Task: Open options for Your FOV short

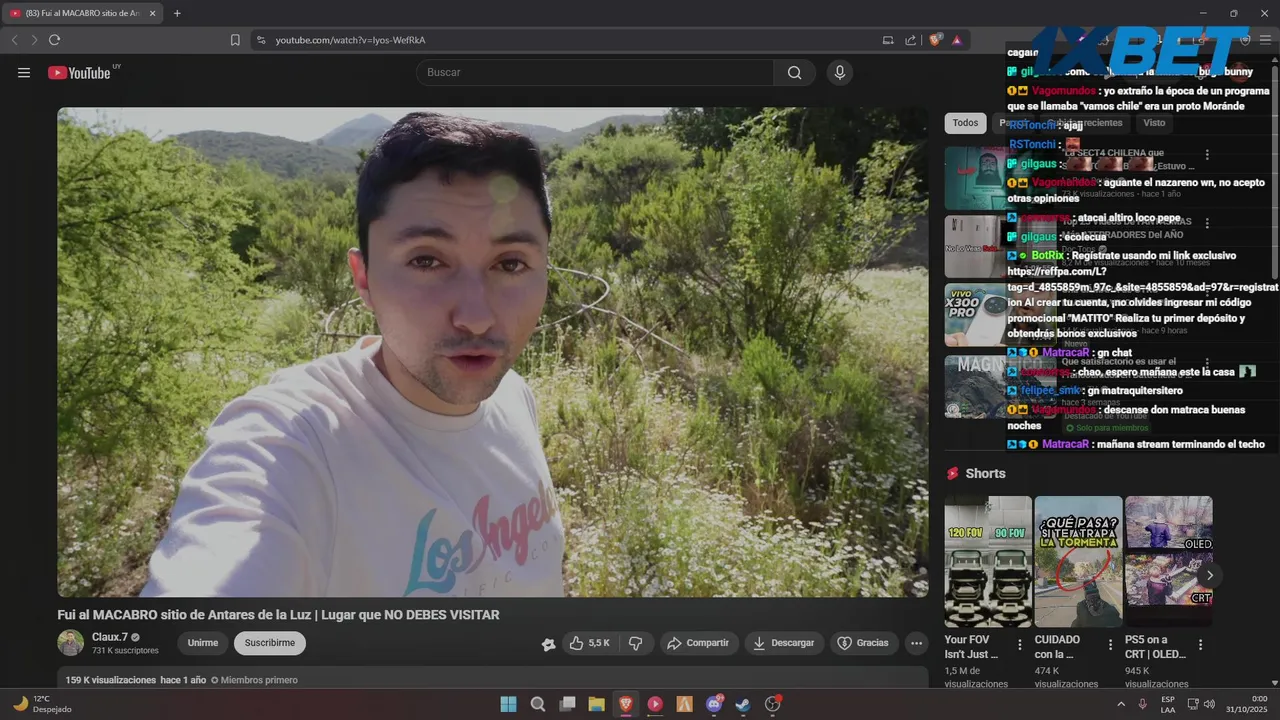Action: tap(1020, 645)
